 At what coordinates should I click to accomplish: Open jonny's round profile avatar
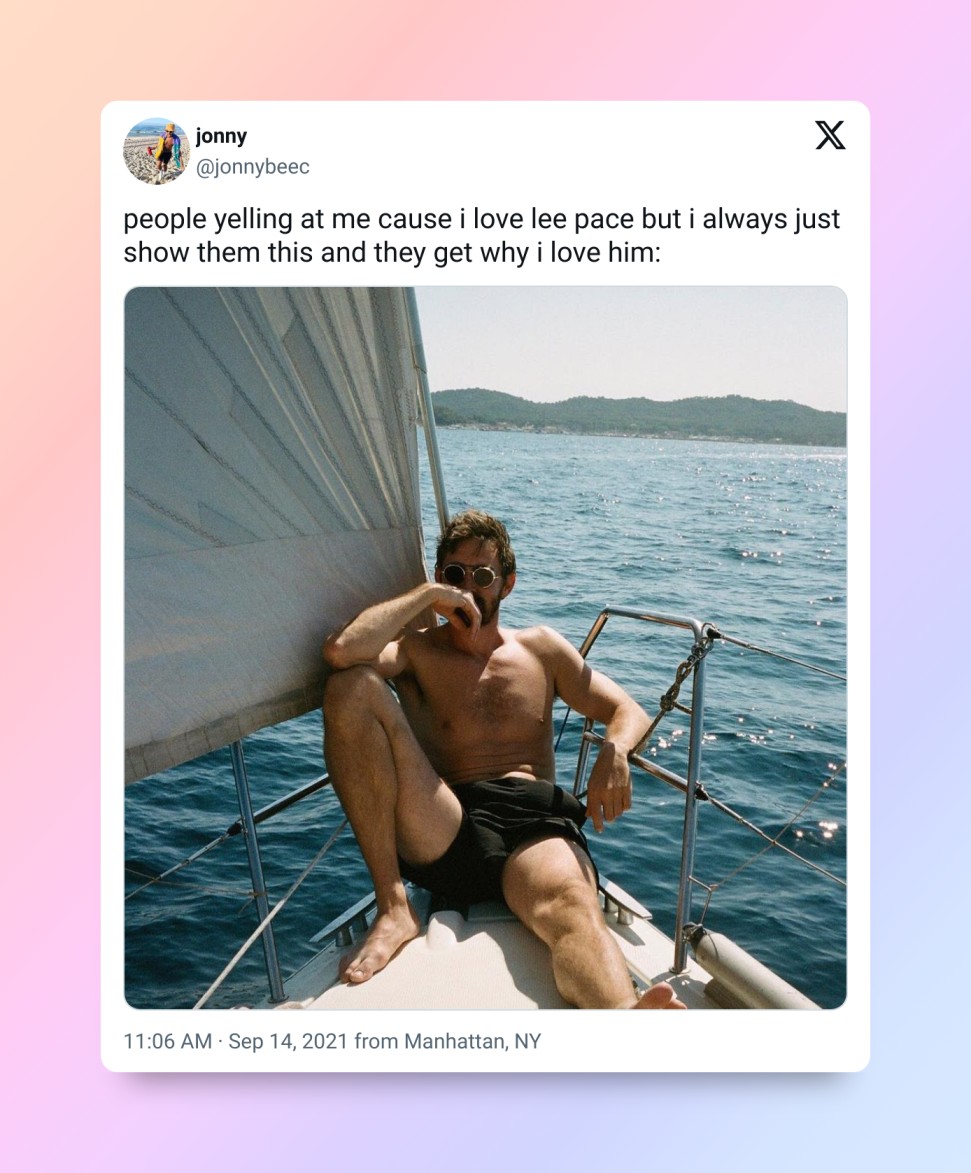tap(156, 151)
